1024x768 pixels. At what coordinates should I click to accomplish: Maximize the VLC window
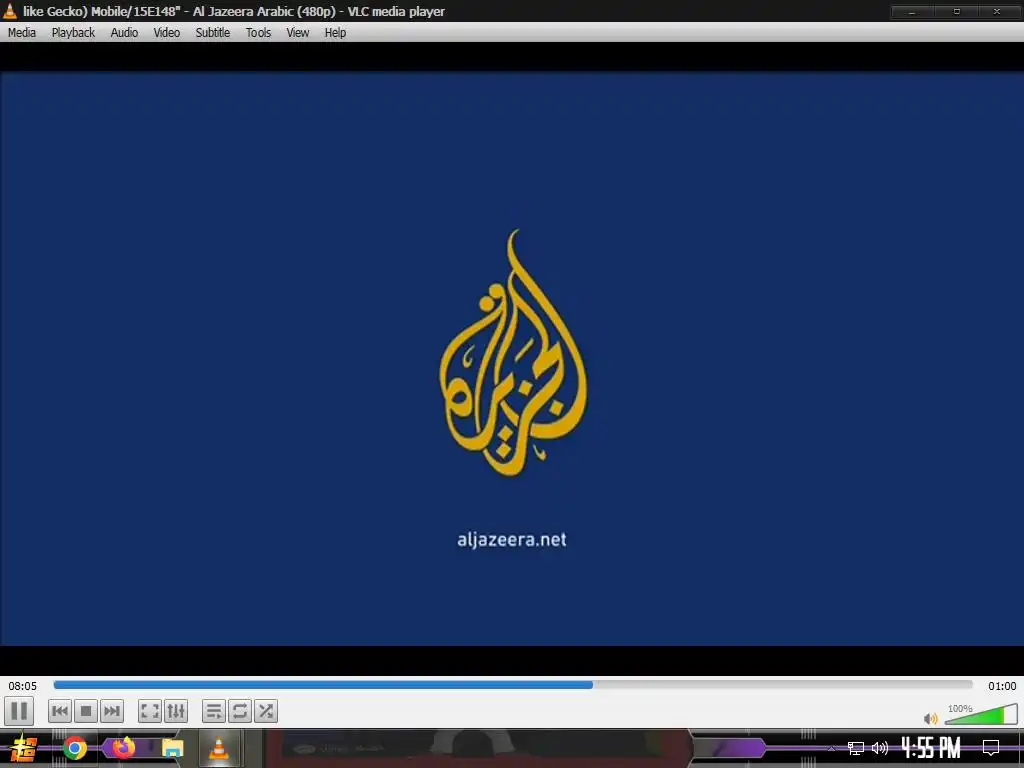(957, 12)
